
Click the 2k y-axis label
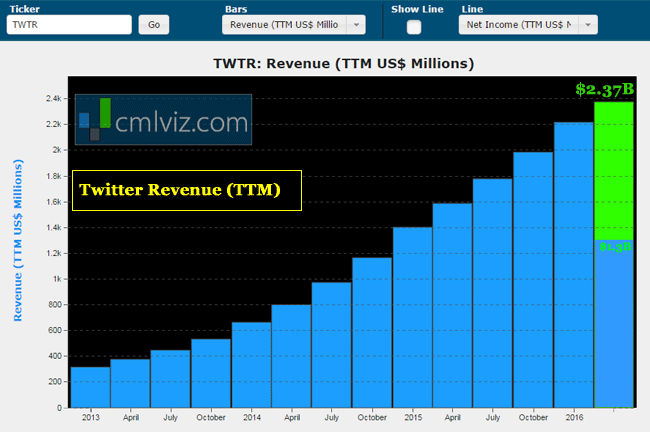tap(57, 150)
